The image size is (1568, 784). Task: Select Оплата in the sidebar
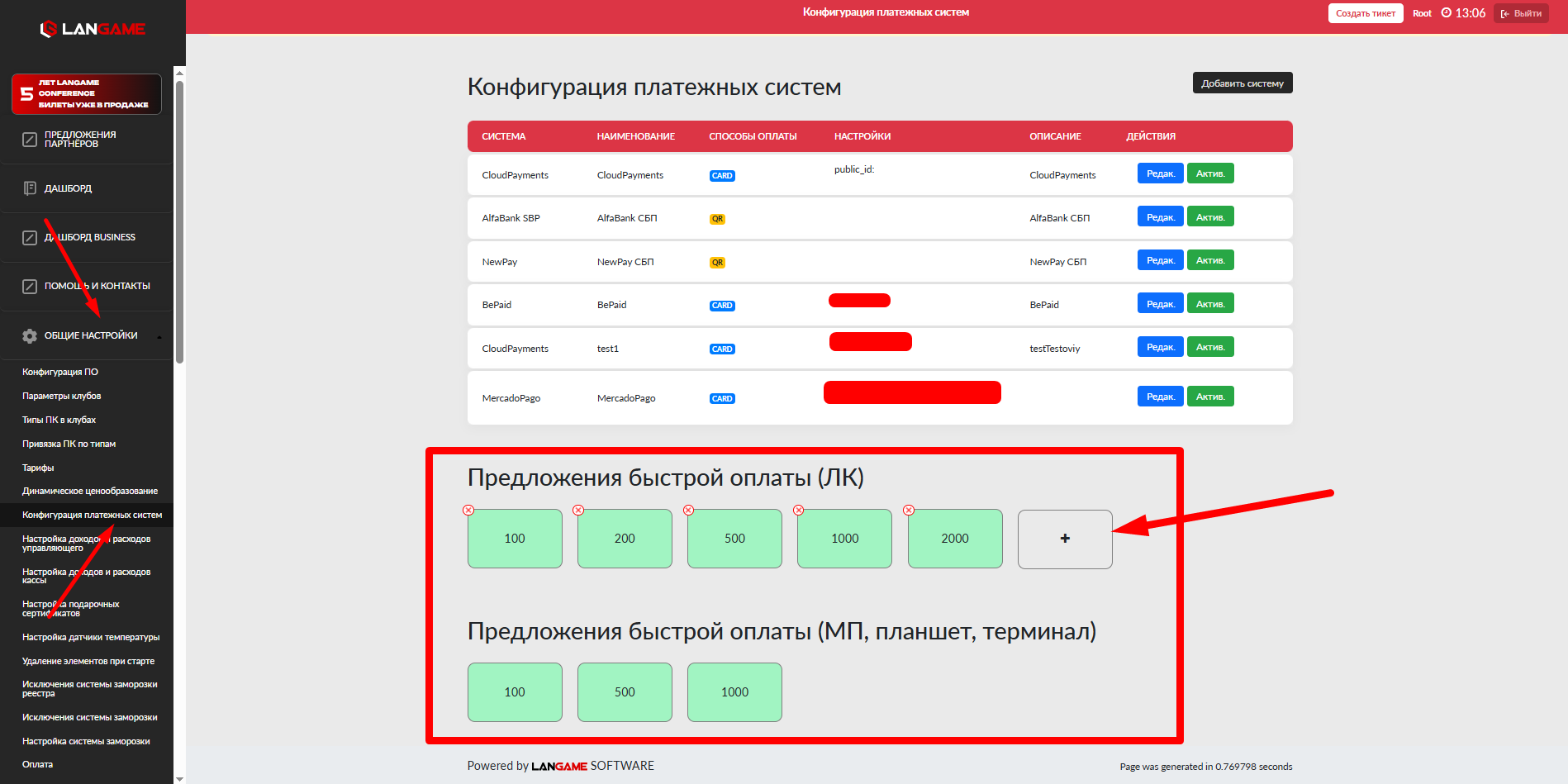tap(38, 764)
